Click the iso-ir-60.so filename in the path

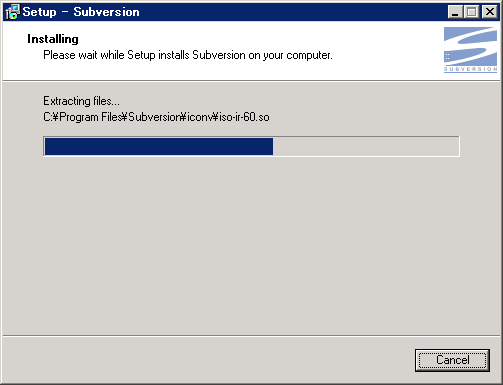[x=244, y=117]
